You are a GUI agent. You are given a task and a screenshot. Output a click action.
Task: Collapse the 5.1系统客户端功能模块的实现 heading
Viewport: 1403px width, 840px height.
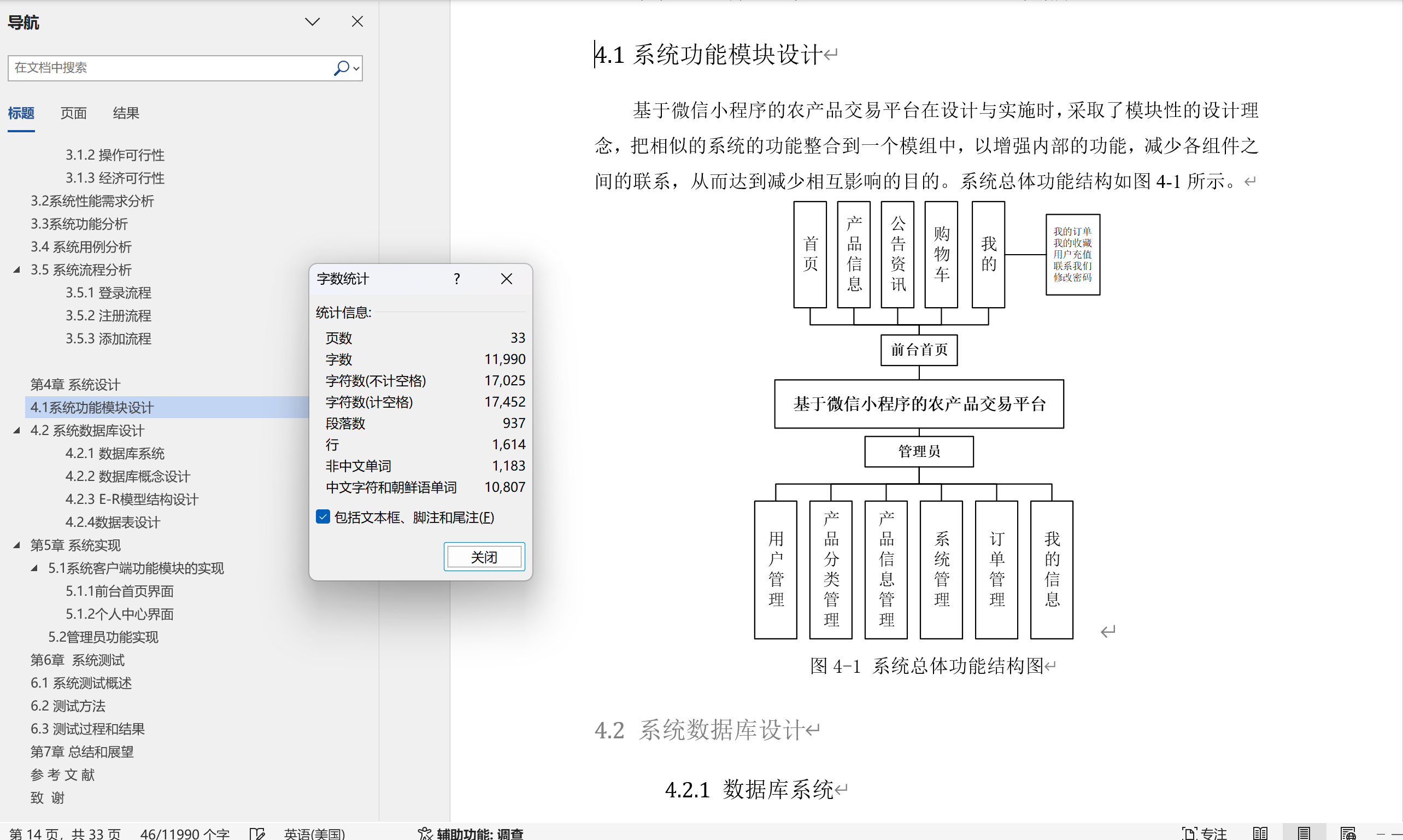(34, 568)
